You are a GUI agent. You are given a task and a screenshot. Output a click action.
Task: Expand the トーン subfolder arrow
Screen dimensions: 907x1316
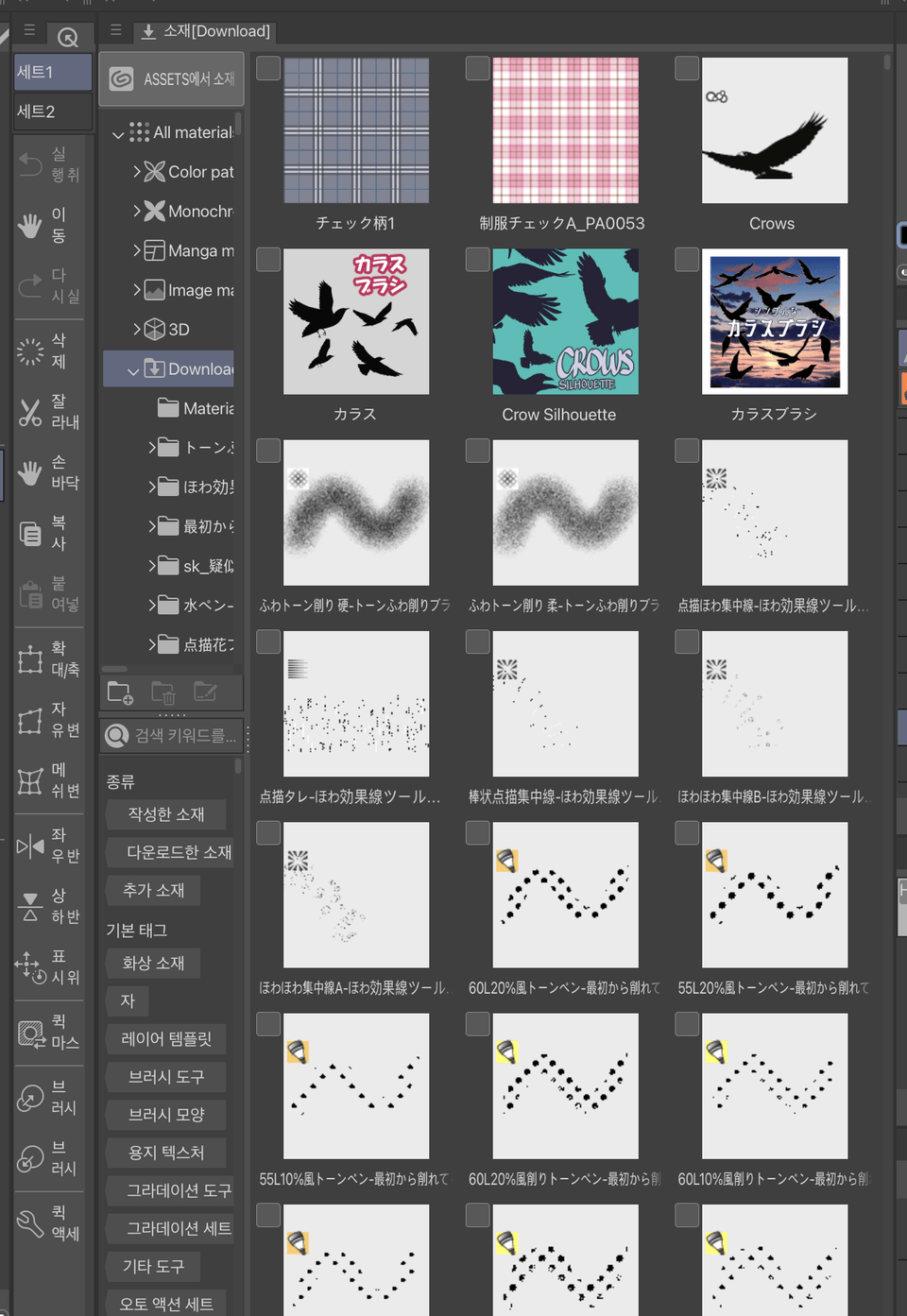tap(152, 447)
